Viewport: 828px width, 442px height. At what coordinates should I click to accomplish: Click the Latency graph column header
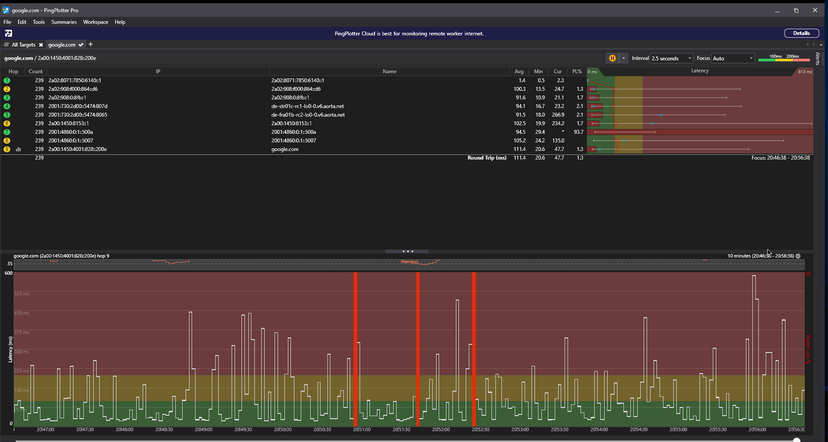coord(700,71)
